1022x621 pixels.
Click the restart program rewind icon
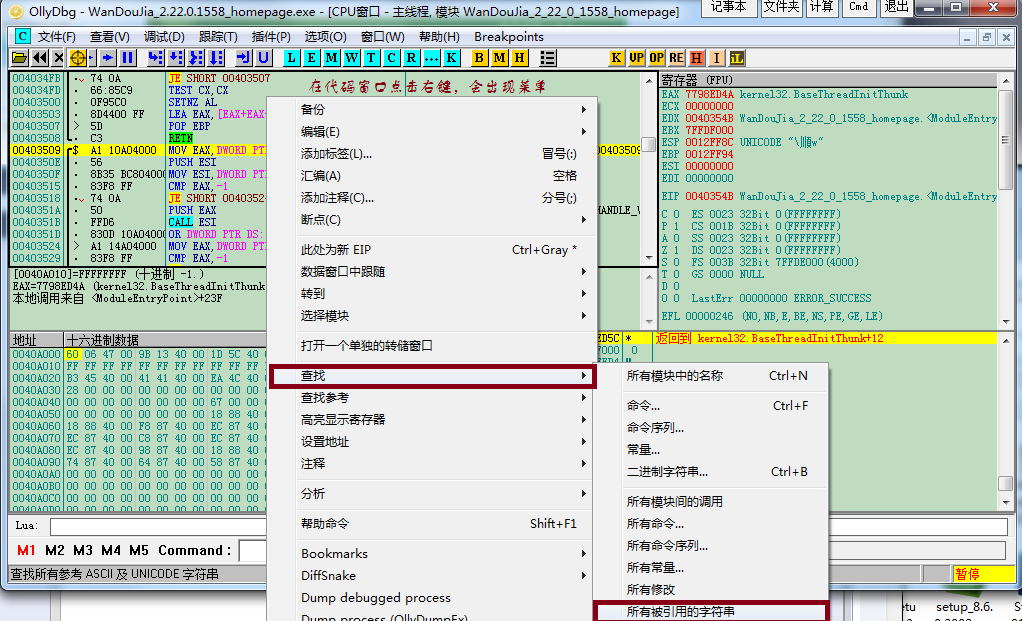(40, 58)
